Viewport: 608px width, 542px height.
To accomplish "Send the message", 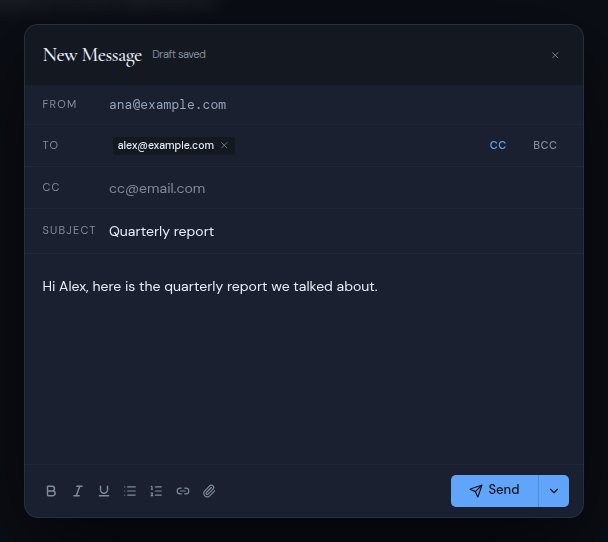I will [494, 491].
